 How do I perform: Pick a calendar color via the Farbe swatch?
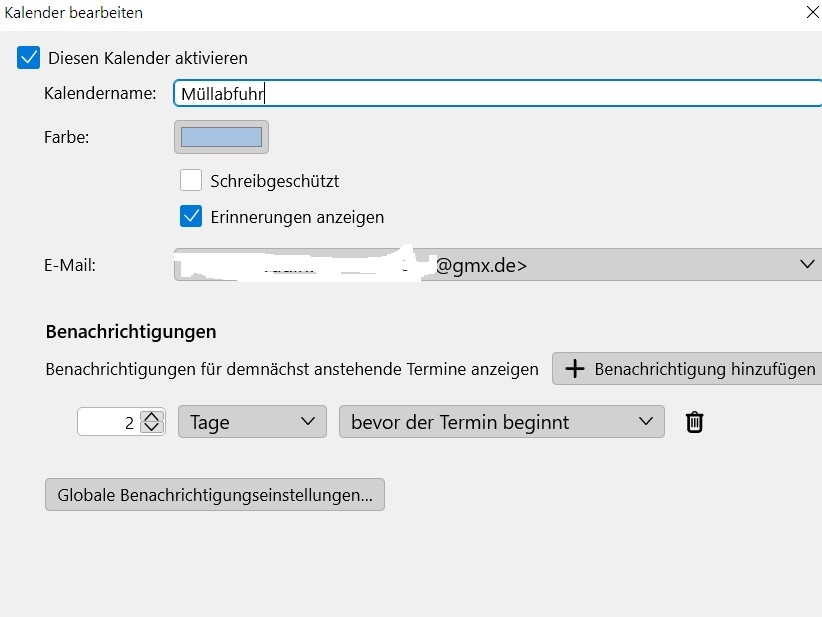coord(221,137)
